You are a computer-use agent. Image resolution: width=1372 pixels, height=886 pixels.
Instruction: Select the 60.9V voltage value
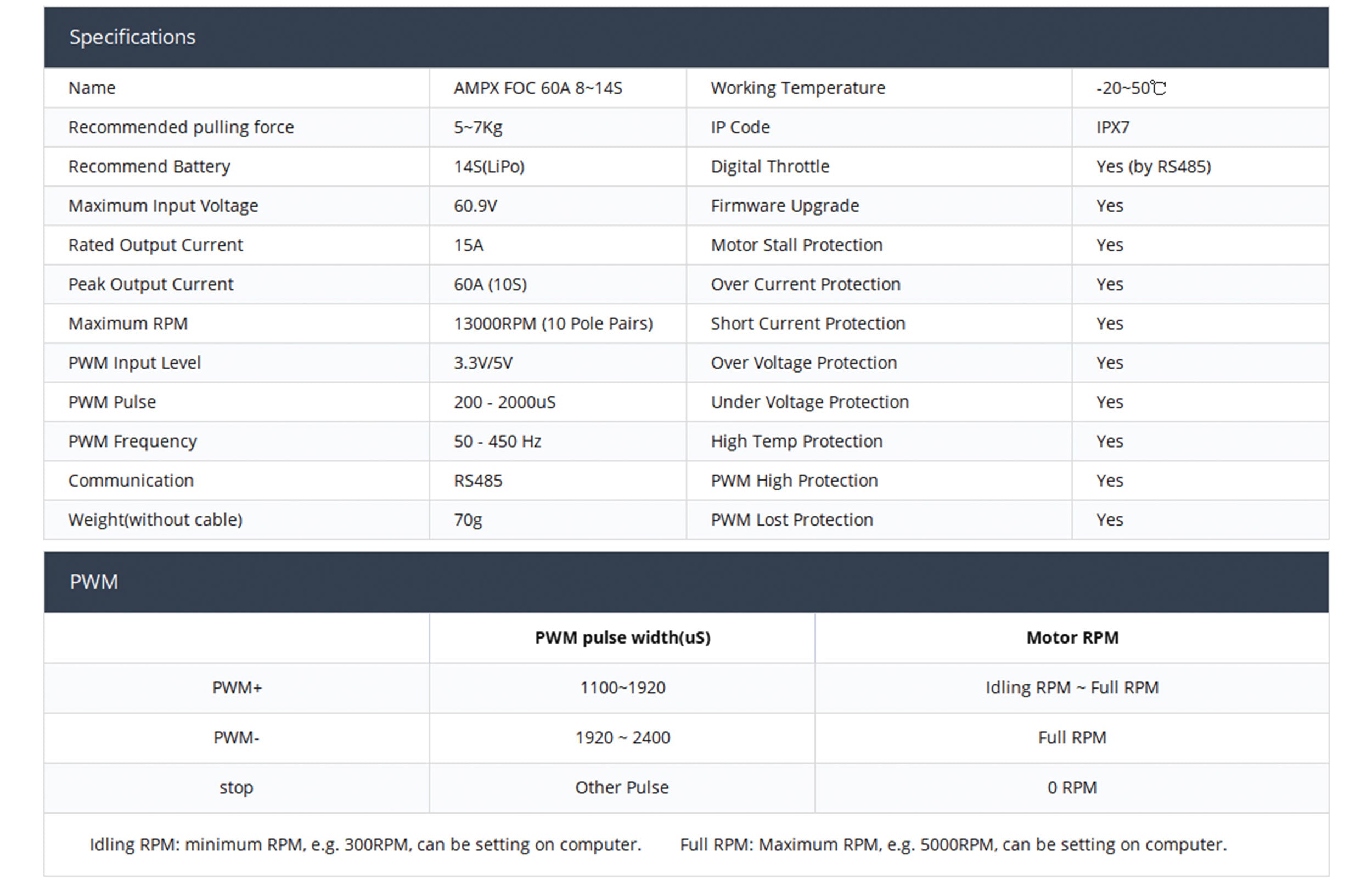click(475, 206)
